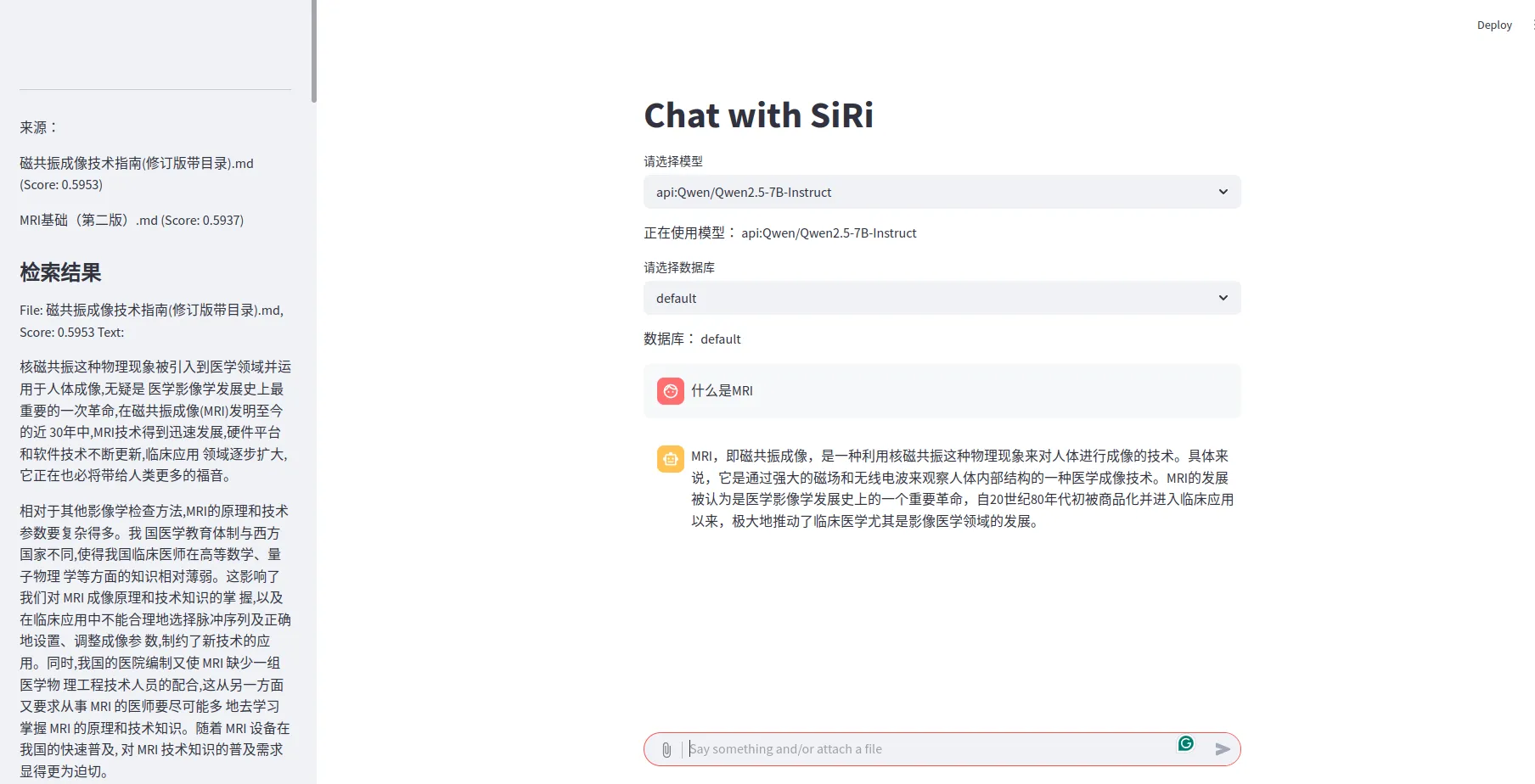
Task: Click the red user avatar icon
Action: tap(670, 391)
